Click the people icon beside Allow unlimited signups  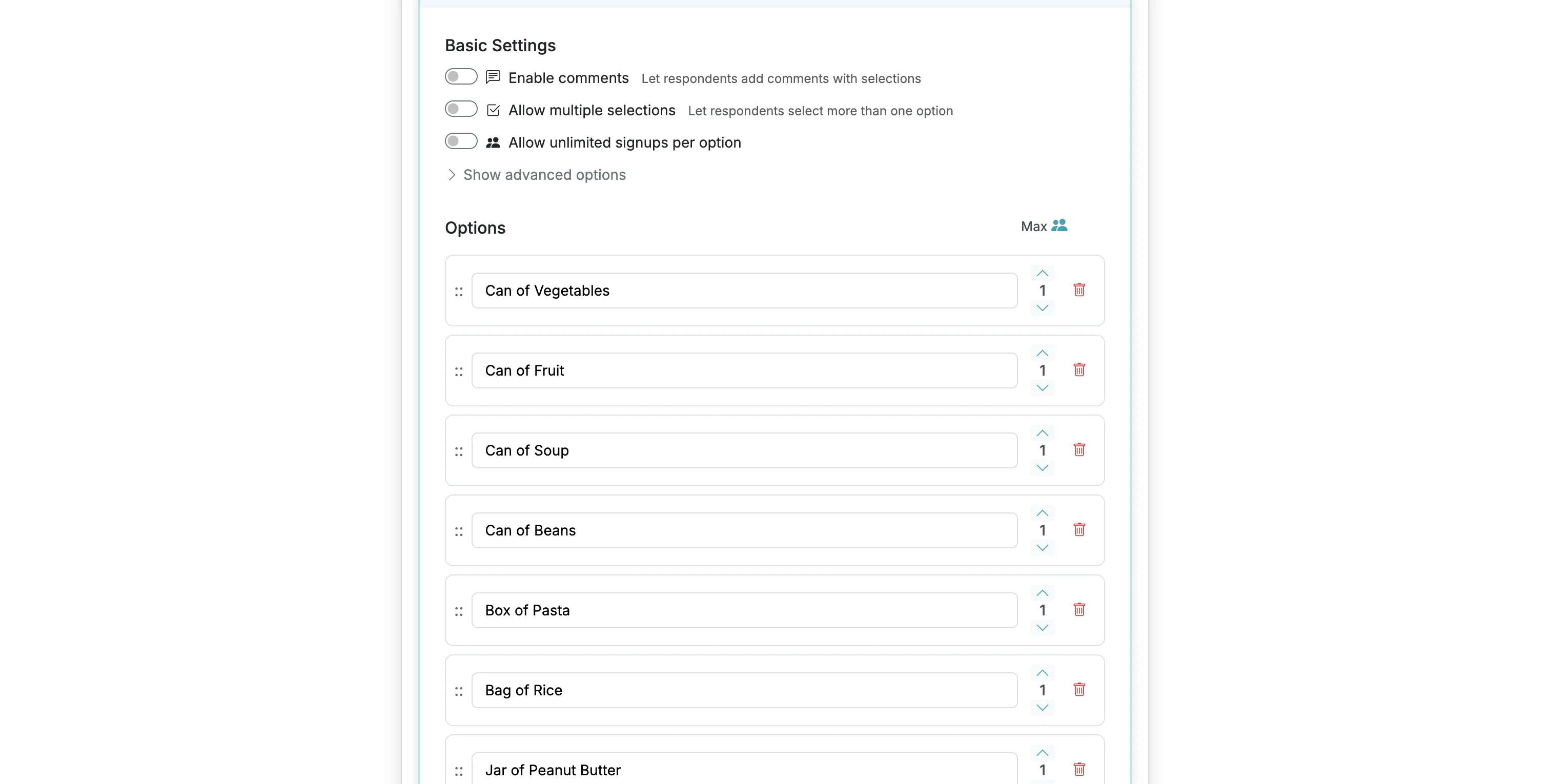click(493, 141)
